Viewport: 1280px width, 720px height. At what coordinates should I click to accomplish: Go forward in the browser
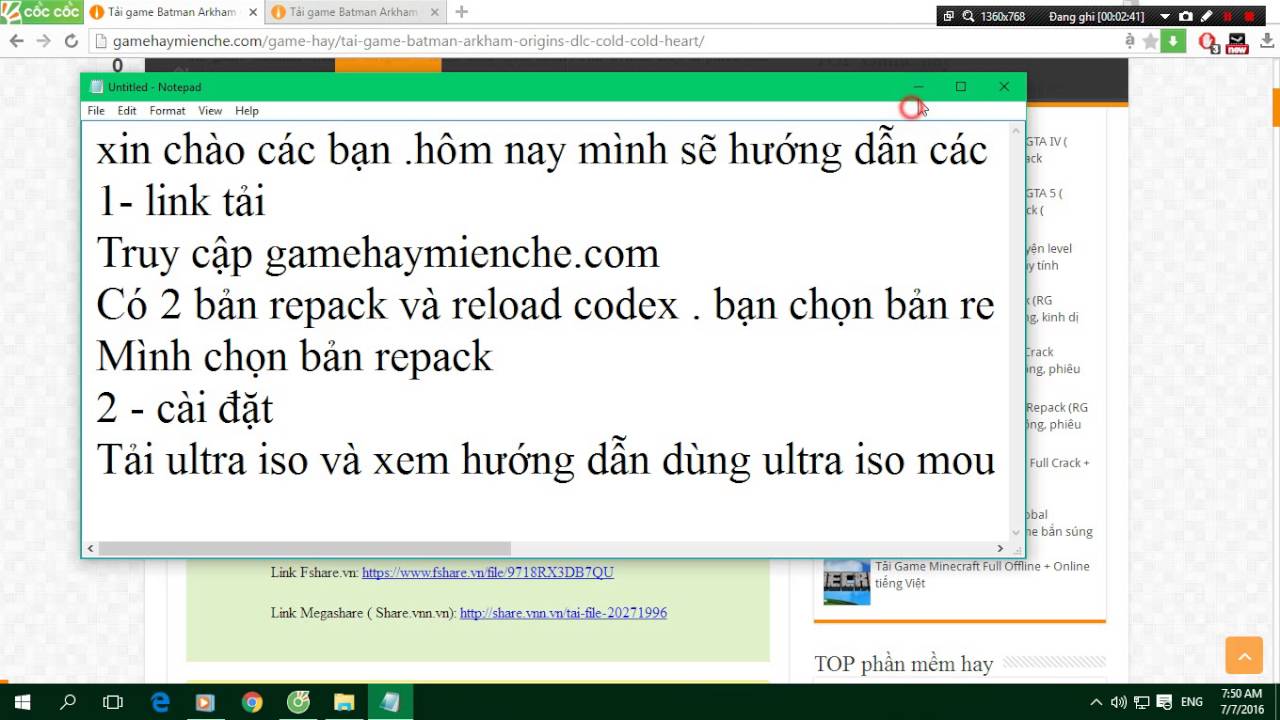[x=43, y=41]
